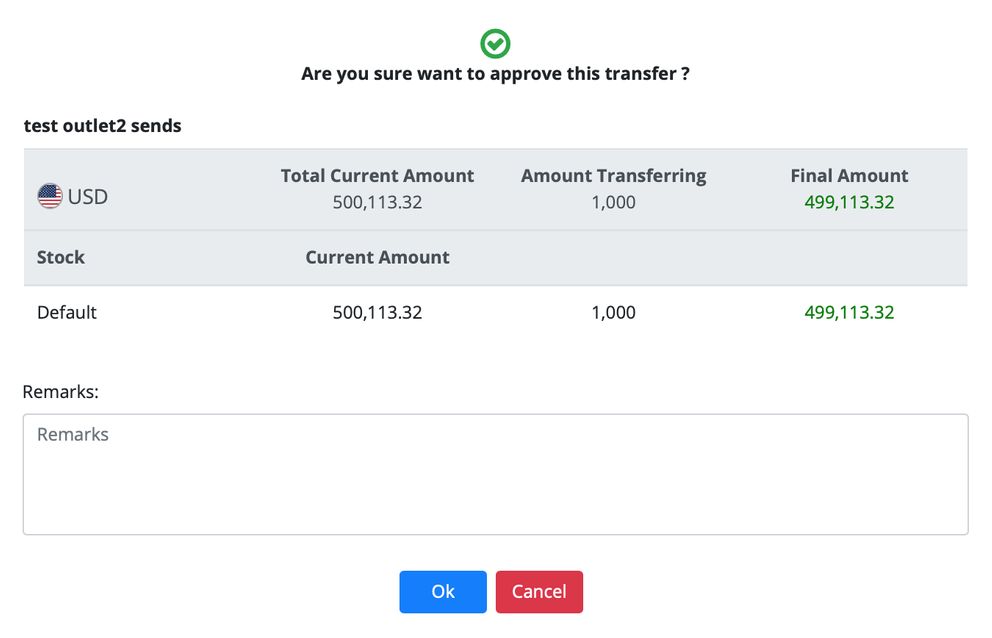Select the Stock column header
Image resolution: width=992 pixels, height=638 pixels.
coord(60,257)
